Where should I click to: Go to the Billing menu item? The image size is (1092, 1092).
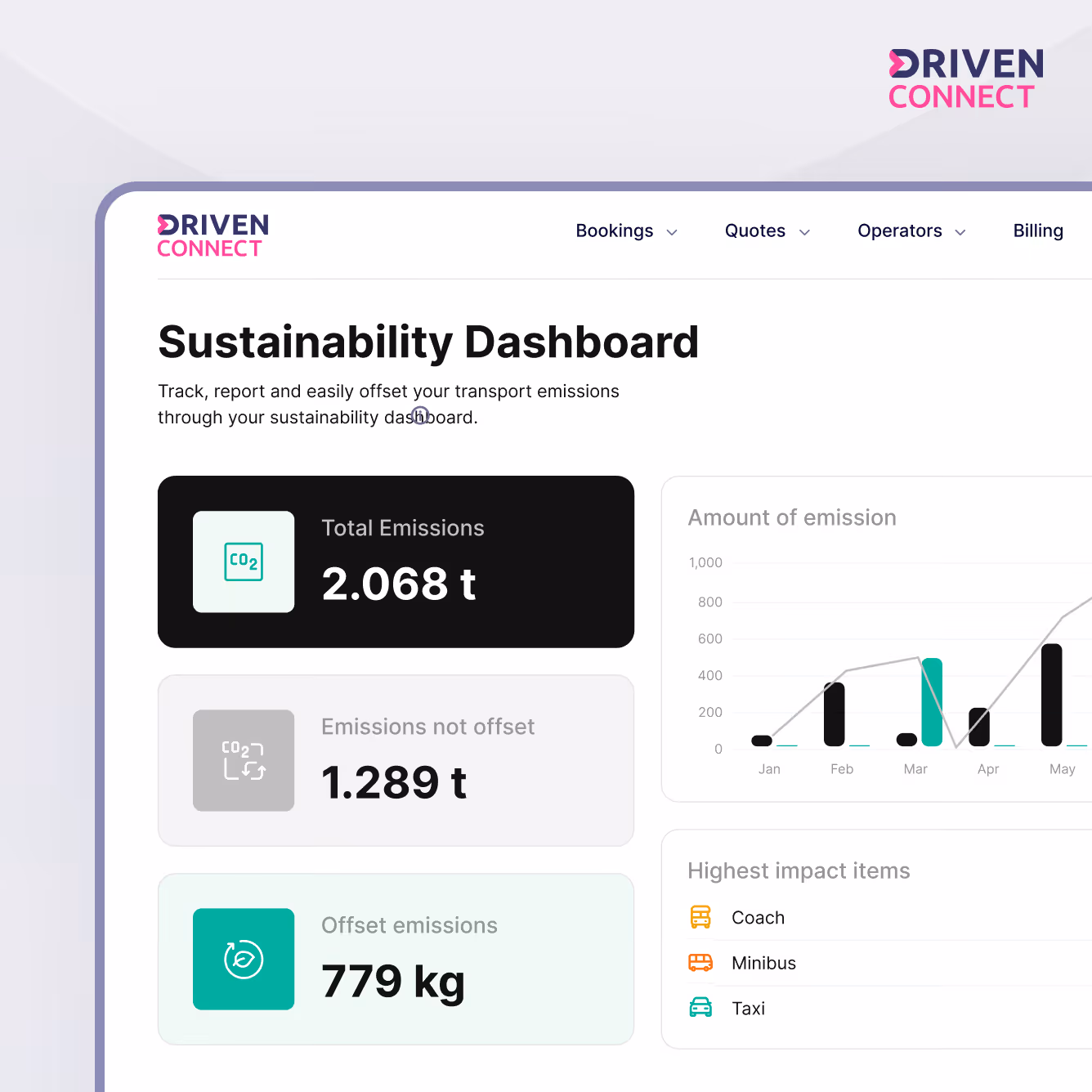click(1038, 230)
